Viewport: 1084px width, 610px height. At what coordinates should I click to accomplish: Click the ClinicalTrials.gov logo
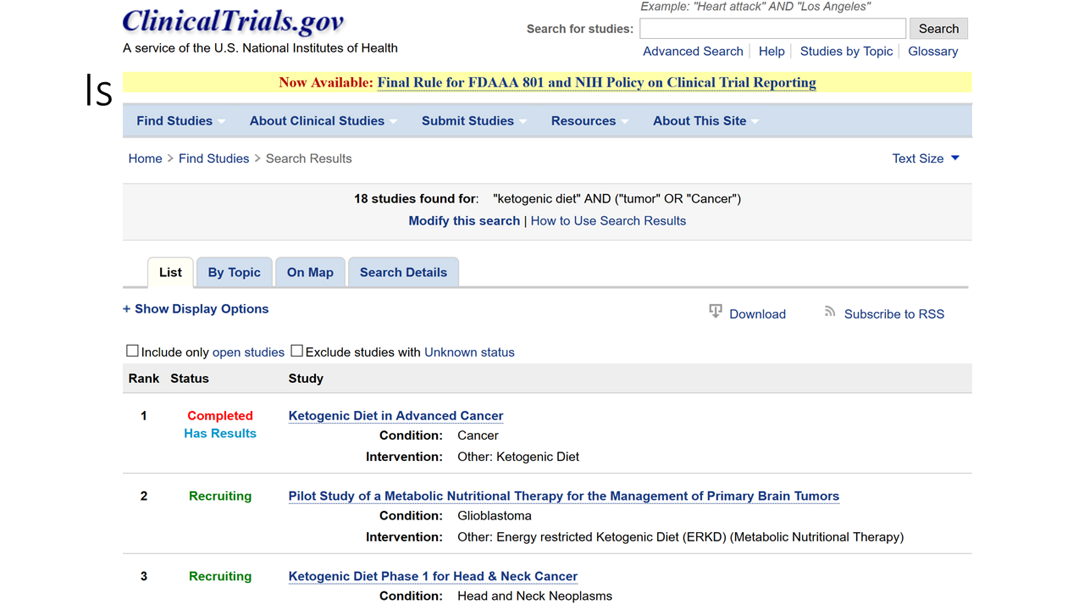pyautogui.click(x=233, y=22)
